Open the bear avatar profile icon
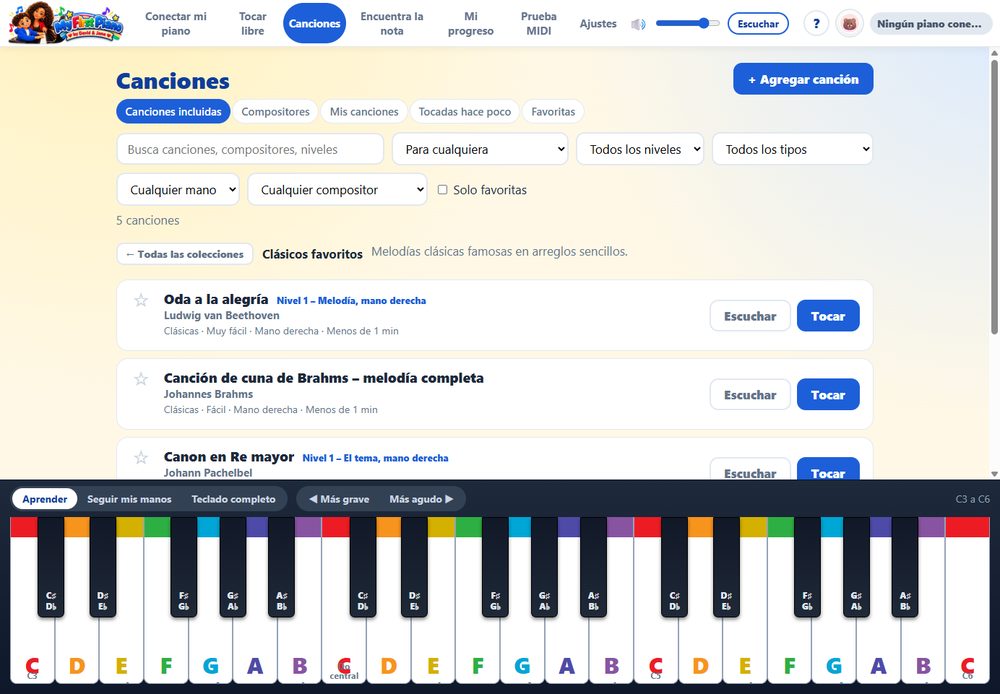Image resolution: width=1000 pixels, height=694 pixels. point(849,24)
